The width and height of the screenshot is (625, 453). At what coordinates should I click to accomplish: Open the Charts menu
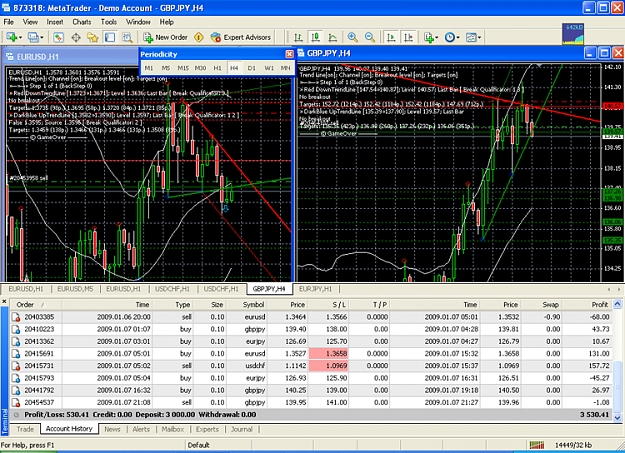point(82,22)
